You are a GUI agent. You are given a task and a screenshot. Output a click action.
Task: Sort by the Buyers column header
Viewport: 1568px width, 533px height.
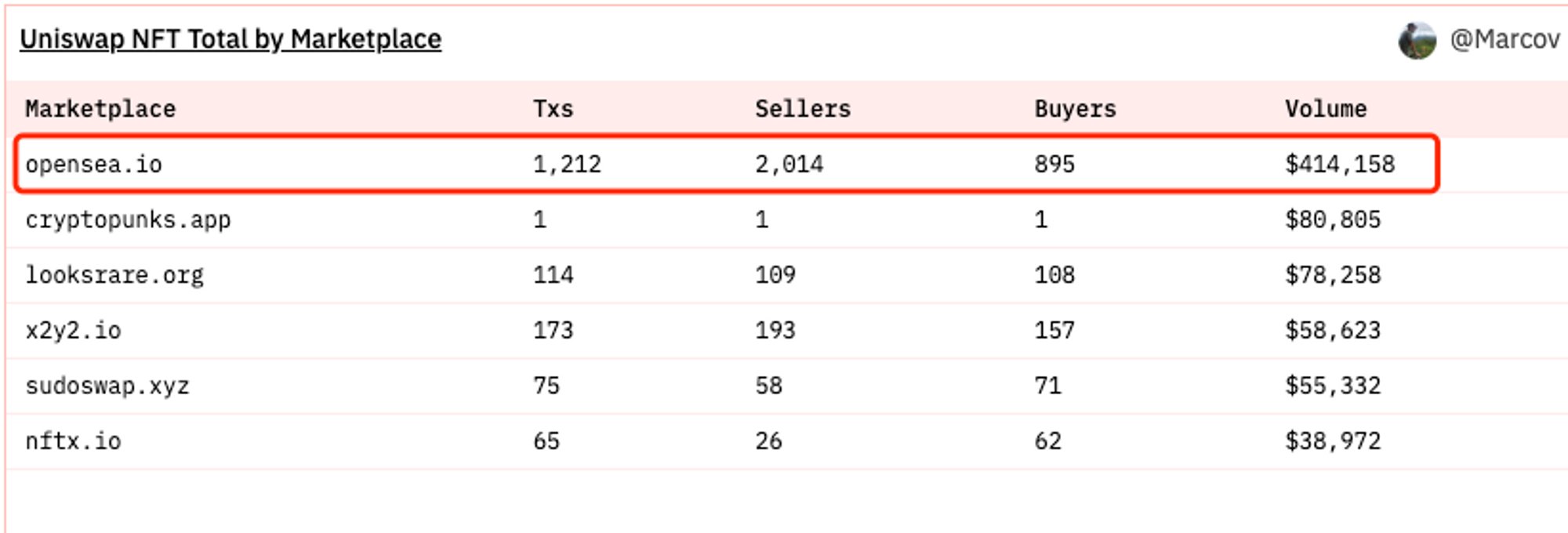pos(1075,109)
